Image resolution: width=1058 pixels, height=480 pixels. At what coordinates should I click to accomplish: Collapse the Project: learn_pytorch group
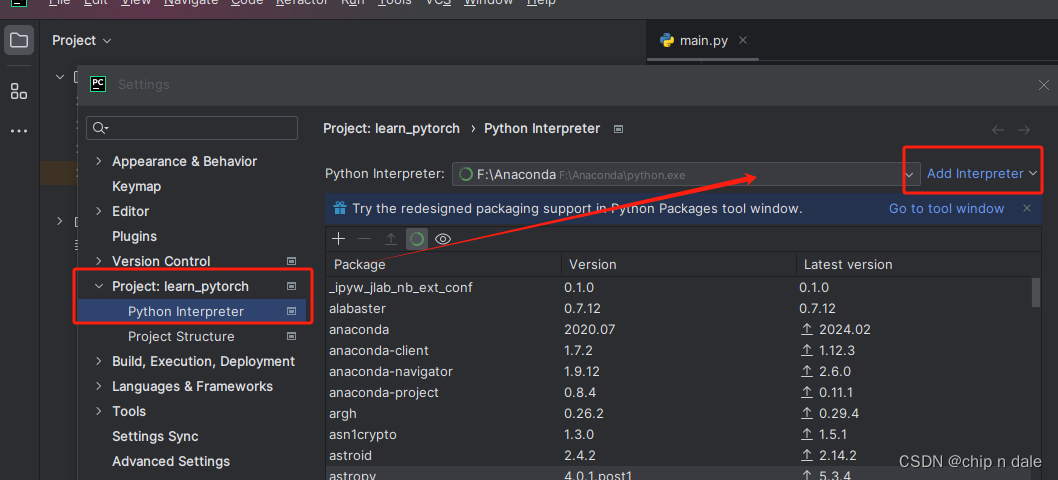99,286
